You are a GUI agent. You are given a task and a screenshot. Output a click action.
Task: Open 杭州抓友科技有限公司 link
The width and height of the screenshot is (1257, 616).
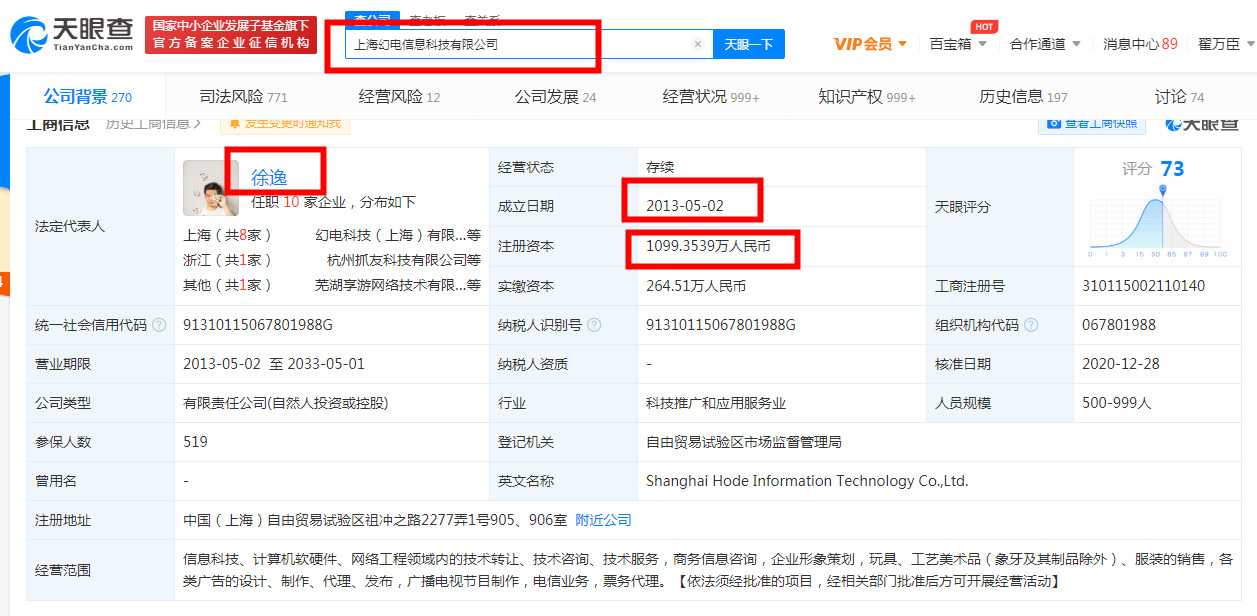coord(404,260)
